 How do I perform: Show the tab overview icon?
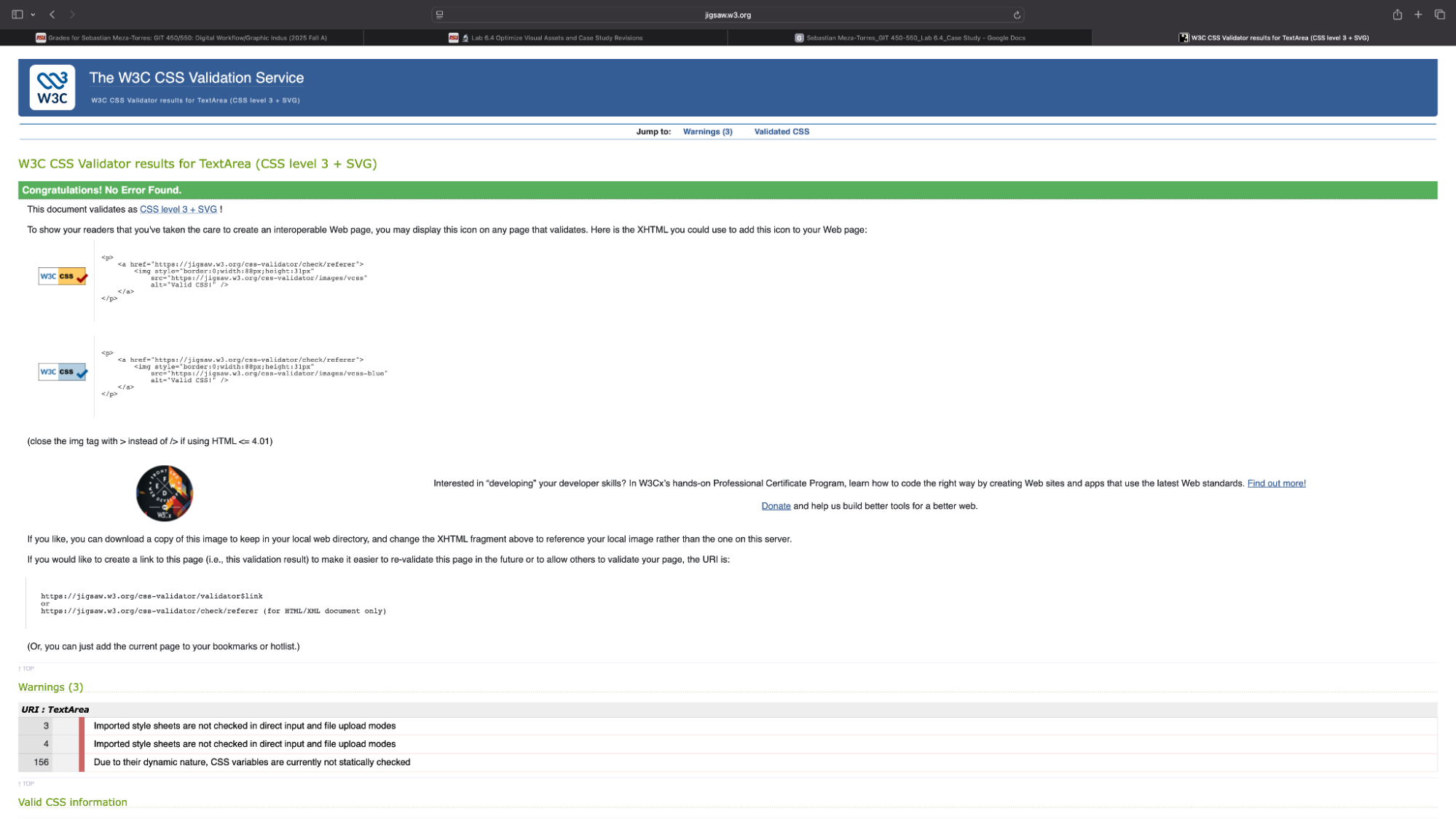(1439, 15)
